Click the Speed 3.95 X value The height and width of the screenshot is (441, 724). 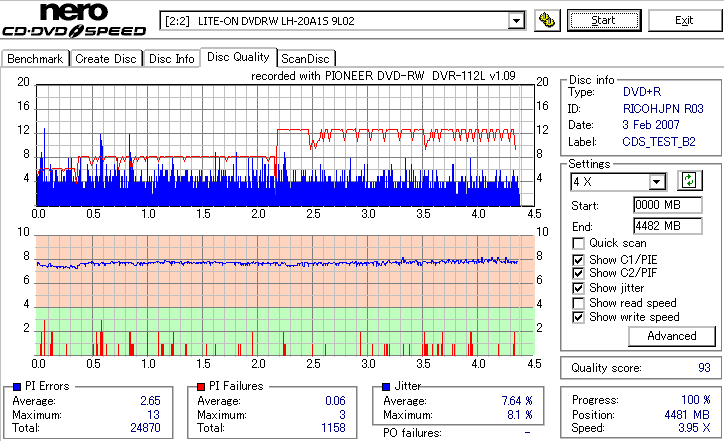[694, 428]
